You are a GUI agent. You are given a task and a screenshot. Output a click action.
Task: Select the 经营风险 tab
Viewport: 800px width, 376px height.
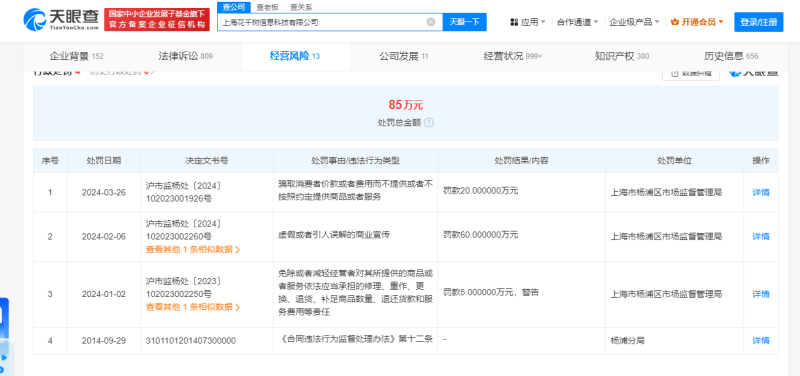295,56
